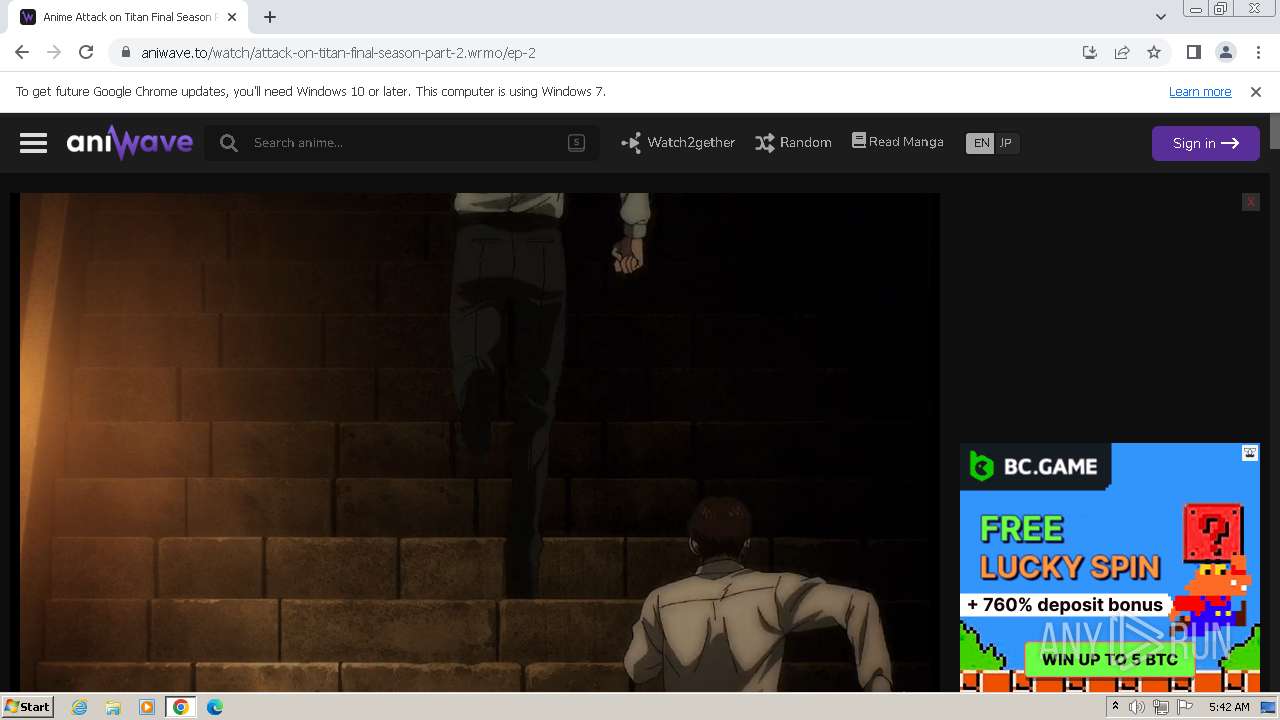
Task: Share this page icon
Action: click(x=1122, y=52)
